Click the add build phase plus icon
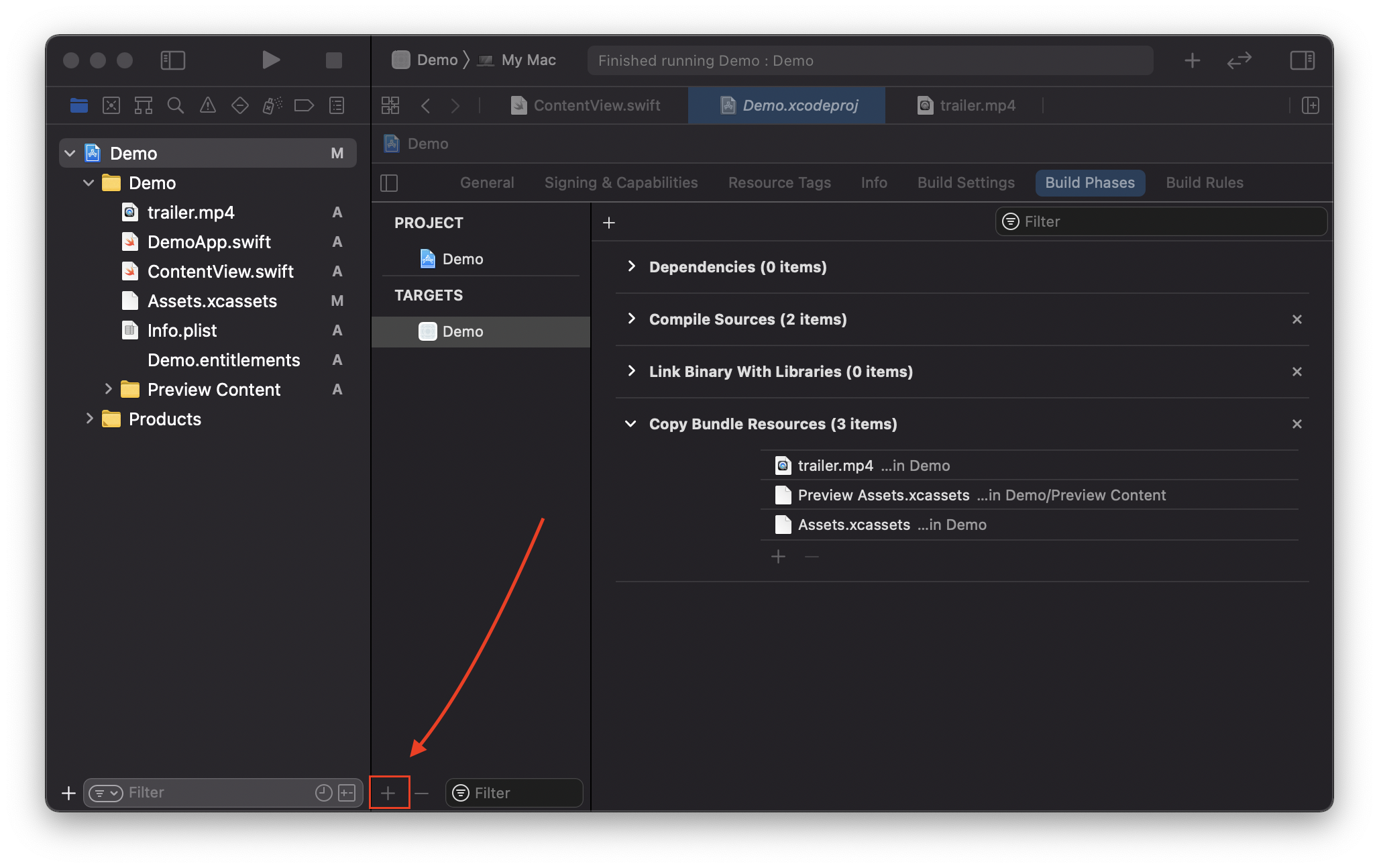This screenshot has height=868, width=1379. coord(609,223)
